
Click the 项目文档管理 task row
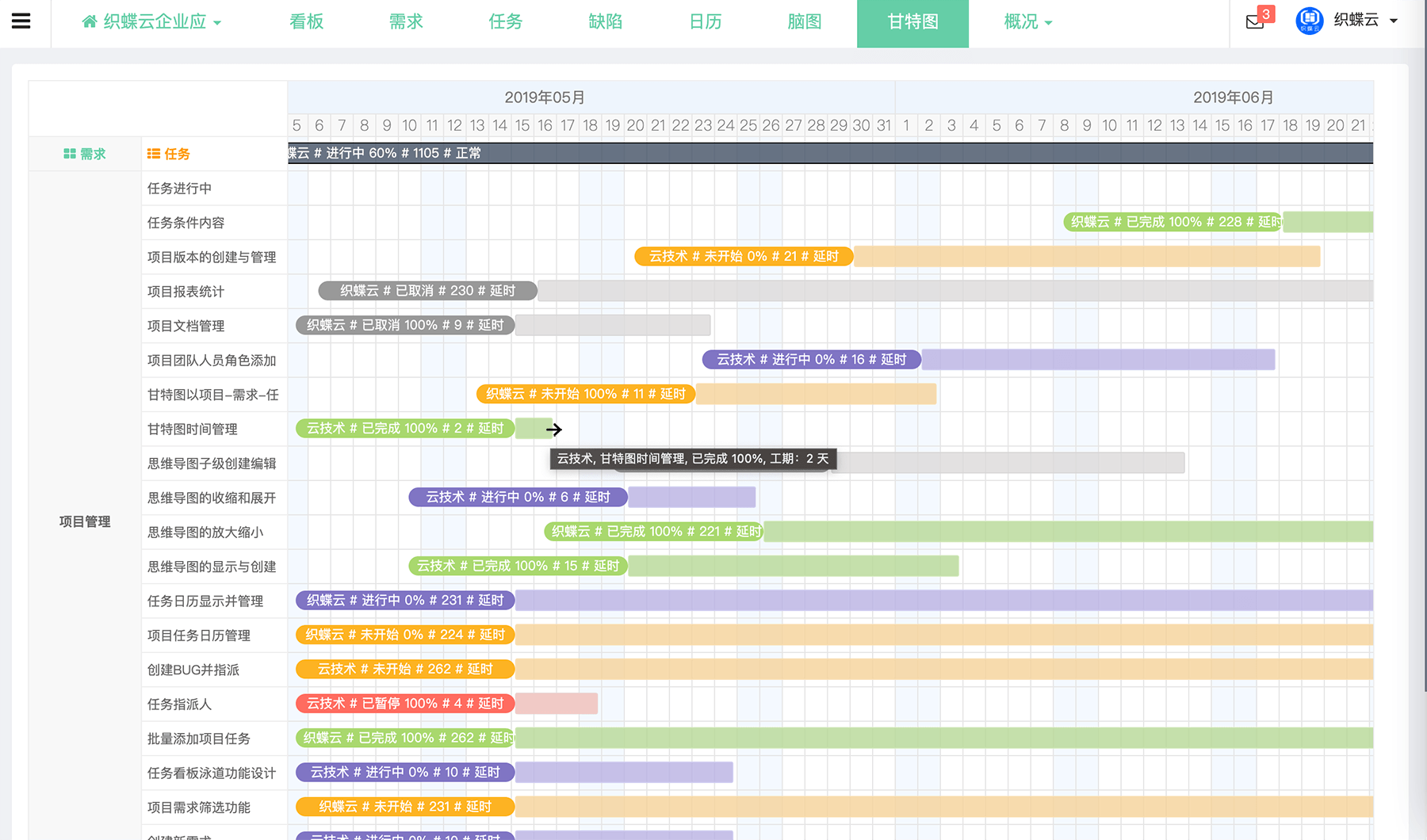pos(214,326)
